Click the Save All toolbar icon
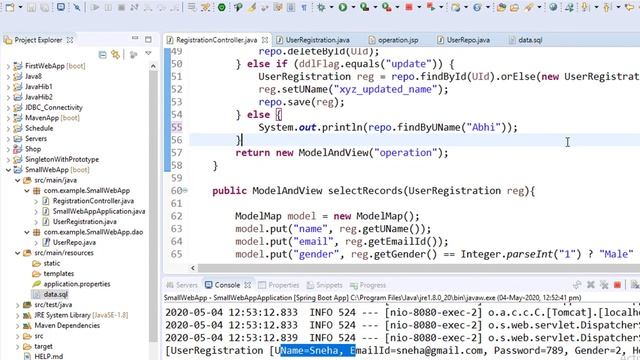 click(x=44, y=7)
